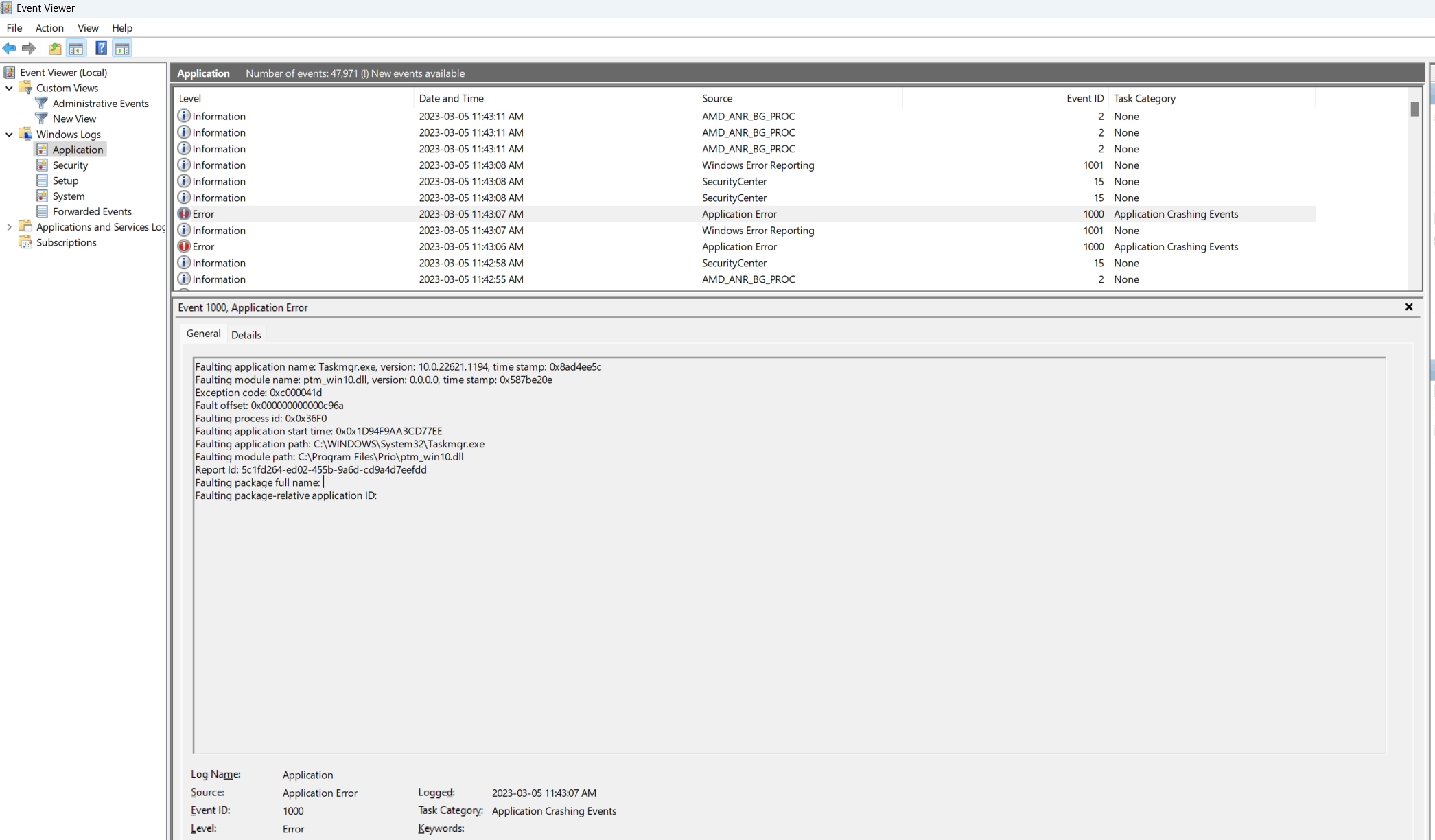Expand Applications and Services Logs node
The width and height of the screenshot is (1435, 840).
(9, 227)
